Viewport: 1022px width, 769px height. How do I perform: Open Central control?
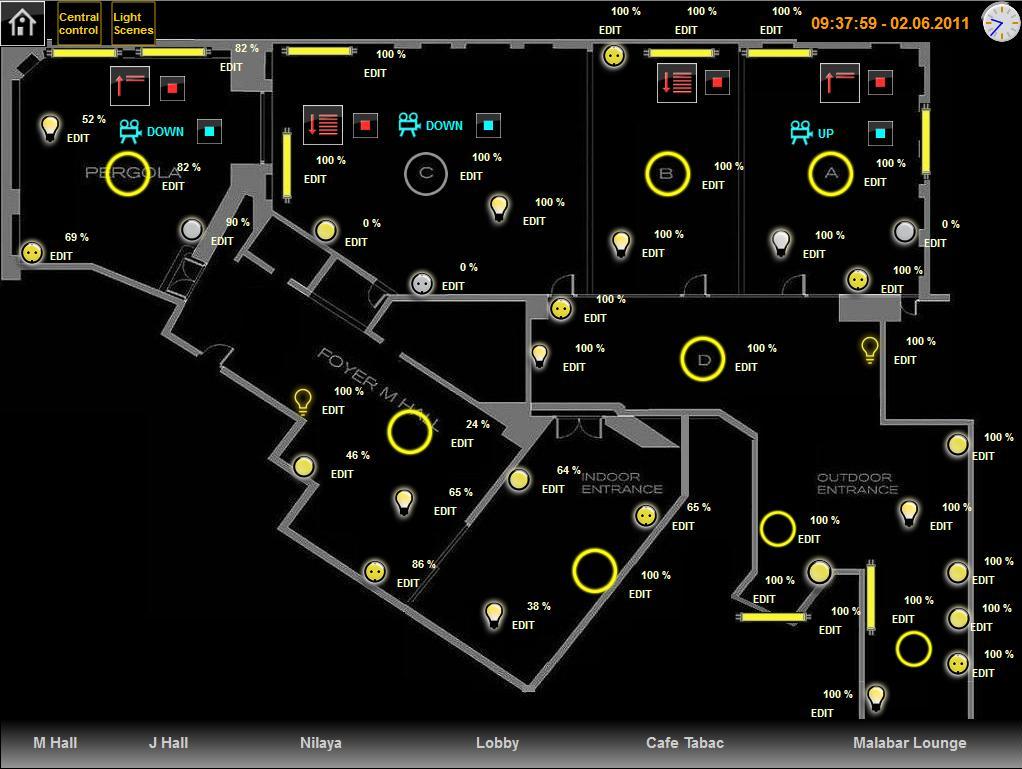pyautogui.click(x=79, y=23)
